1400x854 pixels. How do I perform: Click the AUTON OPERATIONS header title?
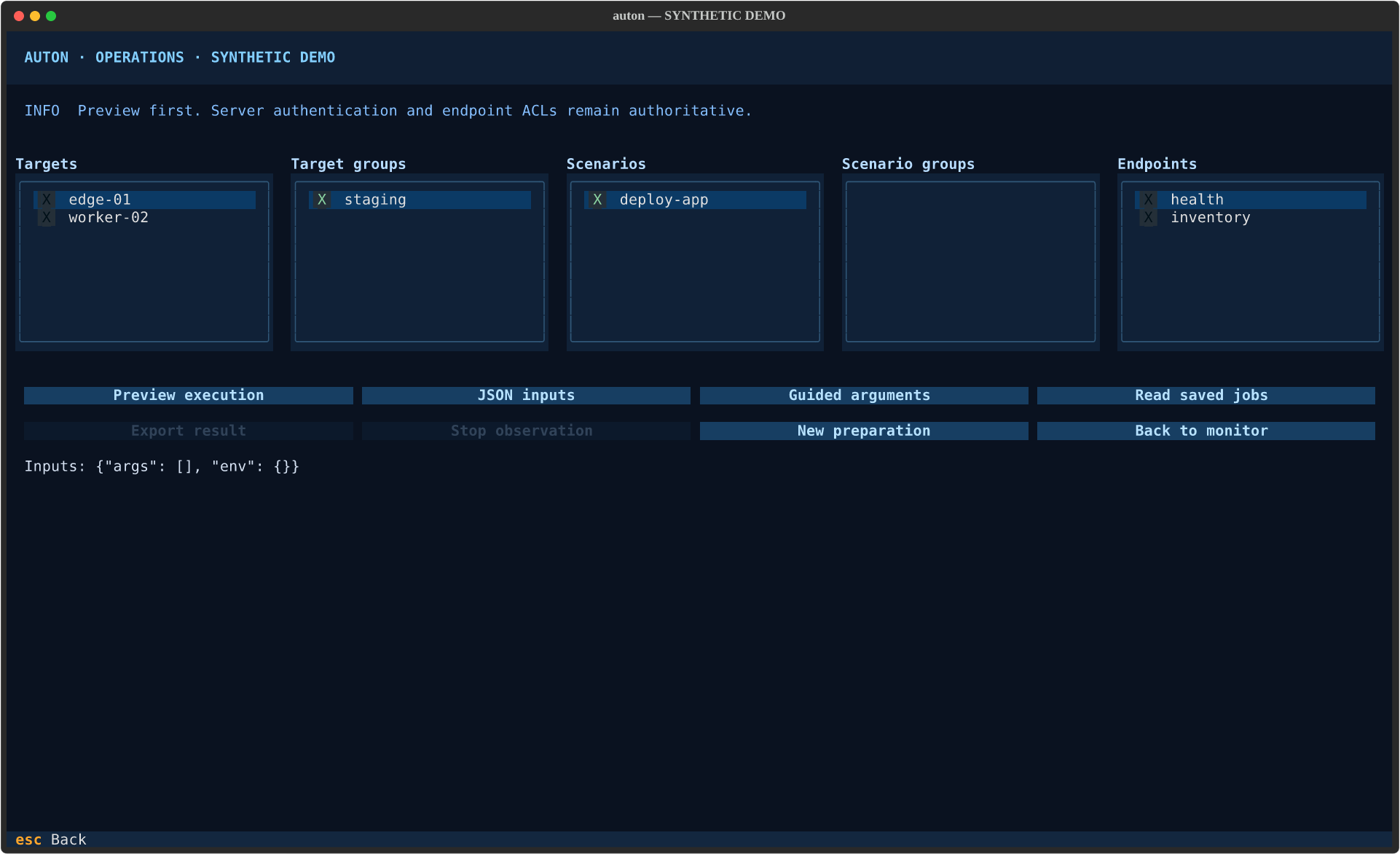click(x=180, y=58)
